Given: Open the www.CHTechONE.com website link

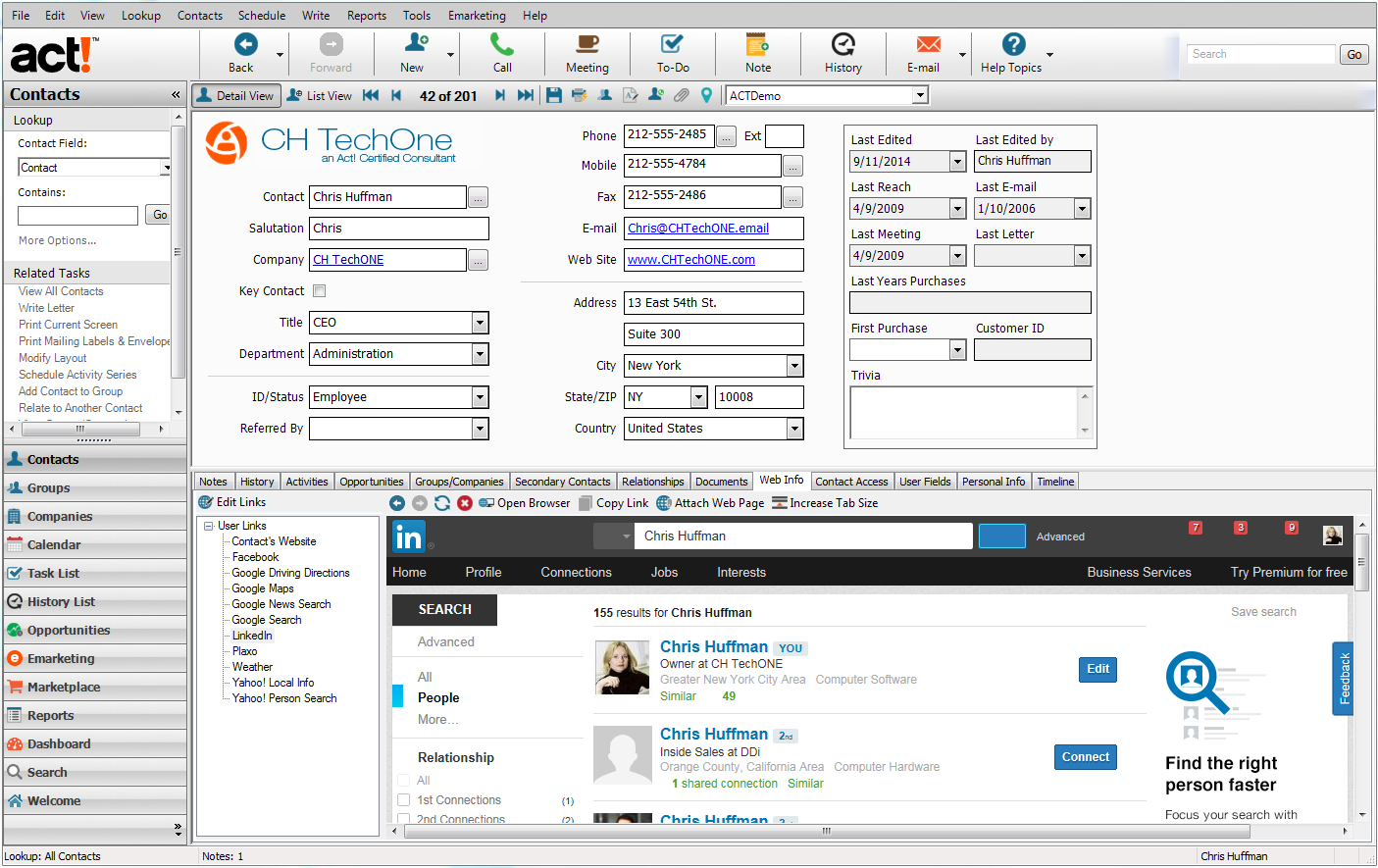Looking at the screenshot, I should [x=691, y=260].
